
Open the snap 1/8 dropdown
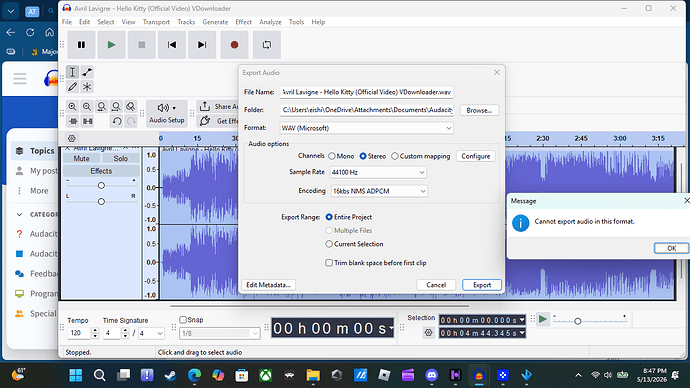tap(220, 333)
